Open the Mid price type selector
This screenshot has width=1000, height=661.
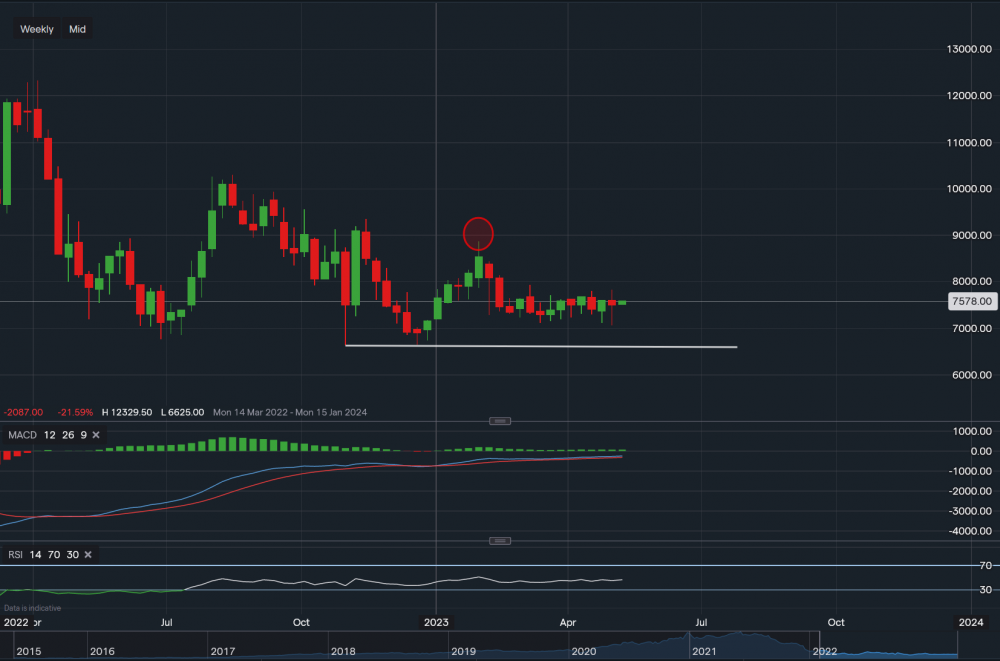(77, 29)
